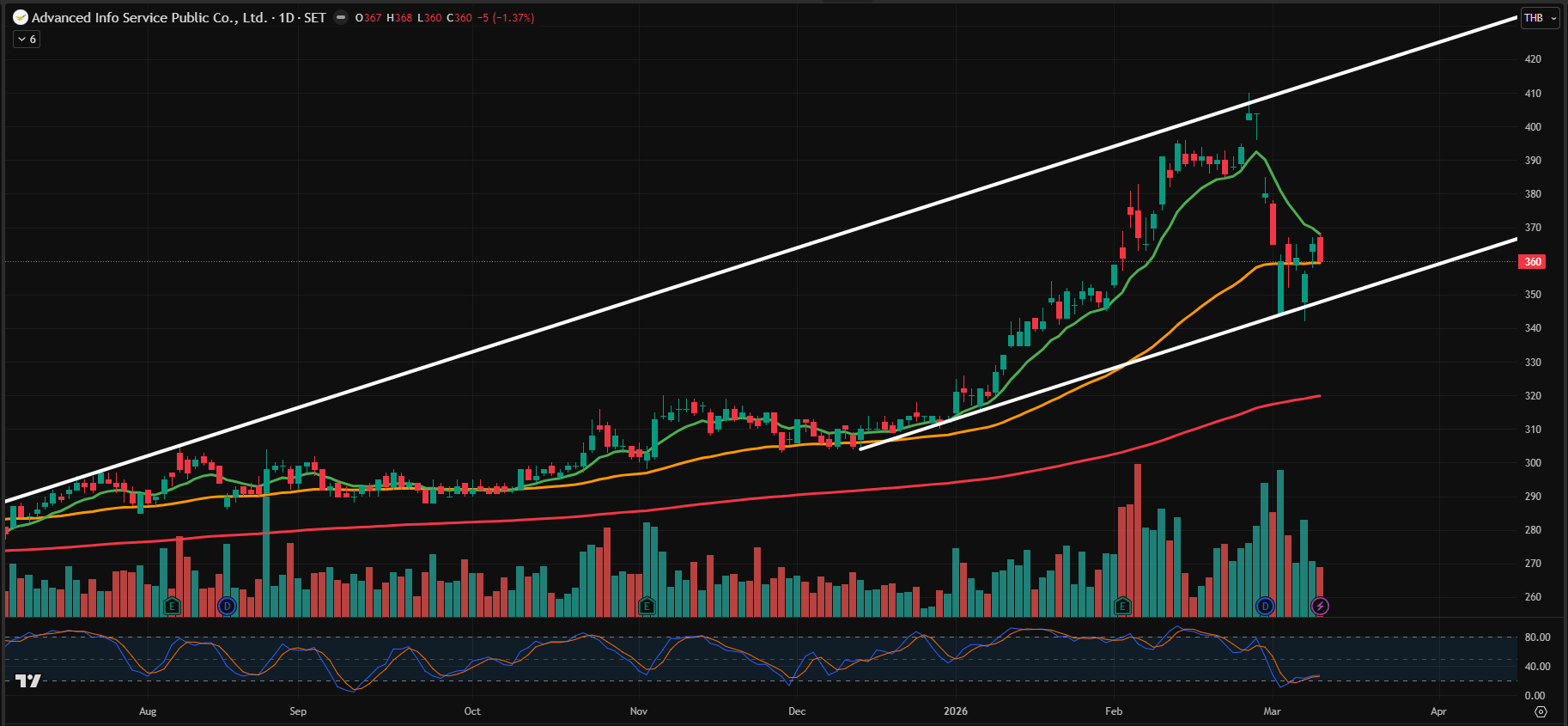Click the Advanced Info Service symbol logo

21,17
